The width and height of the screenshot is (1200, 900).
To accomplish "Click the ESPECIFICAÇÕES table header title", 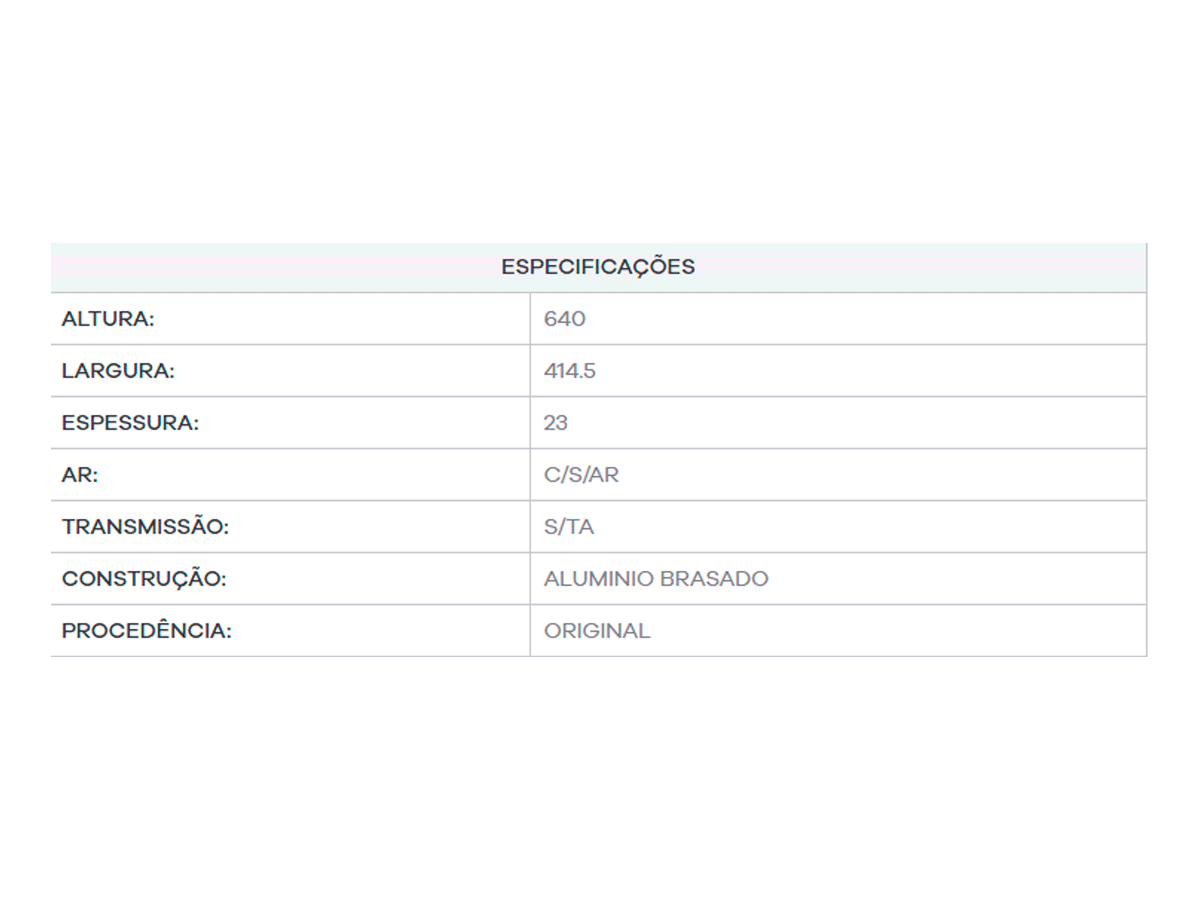I will pos(598,268).
